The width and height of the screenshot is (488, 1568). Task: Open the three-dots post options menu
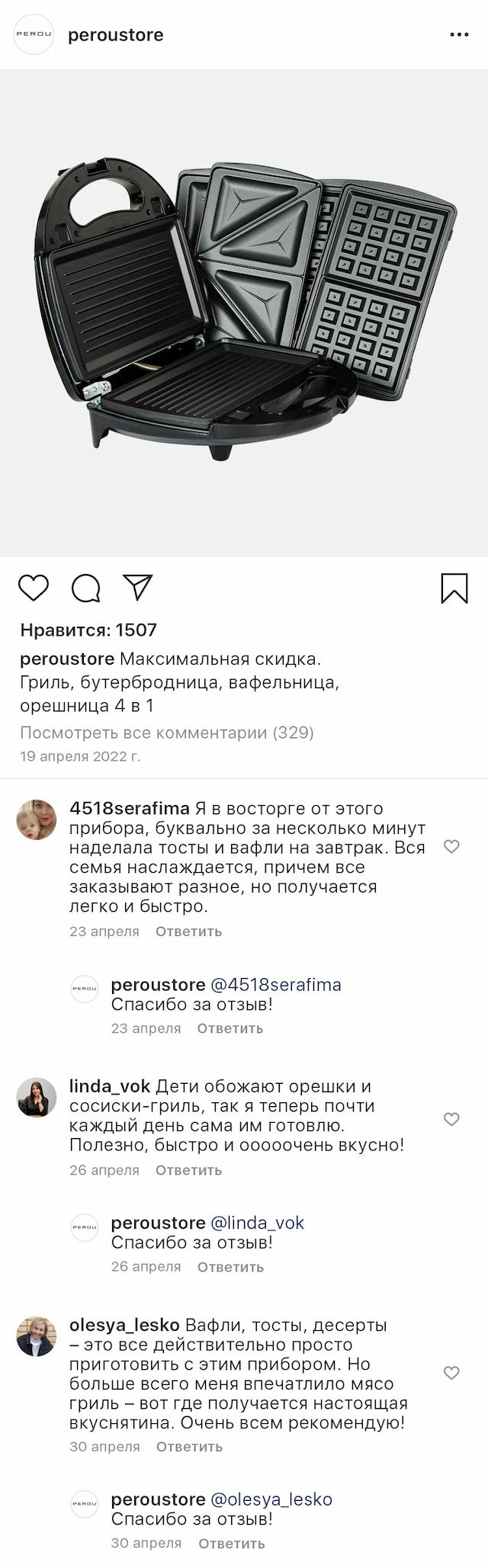pyautogui.click(x=459, y=35)
